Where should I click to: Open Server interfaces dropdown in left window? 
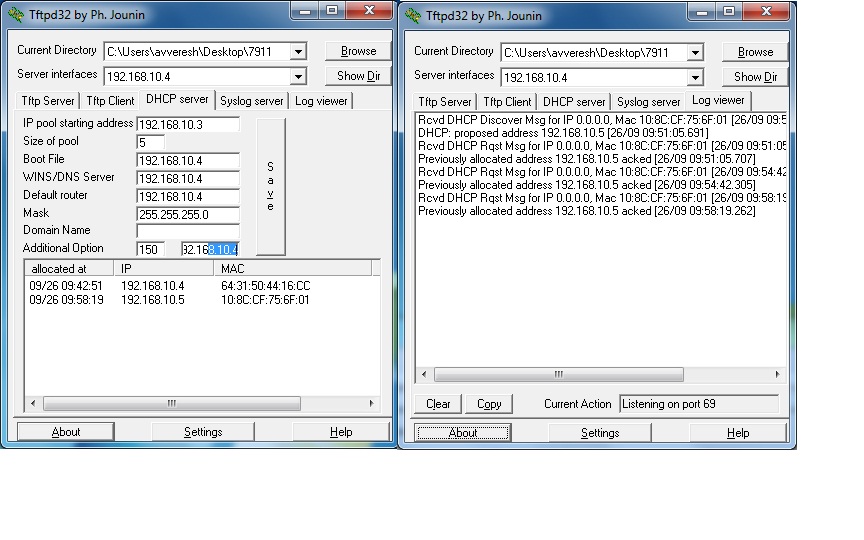(298, 76)
